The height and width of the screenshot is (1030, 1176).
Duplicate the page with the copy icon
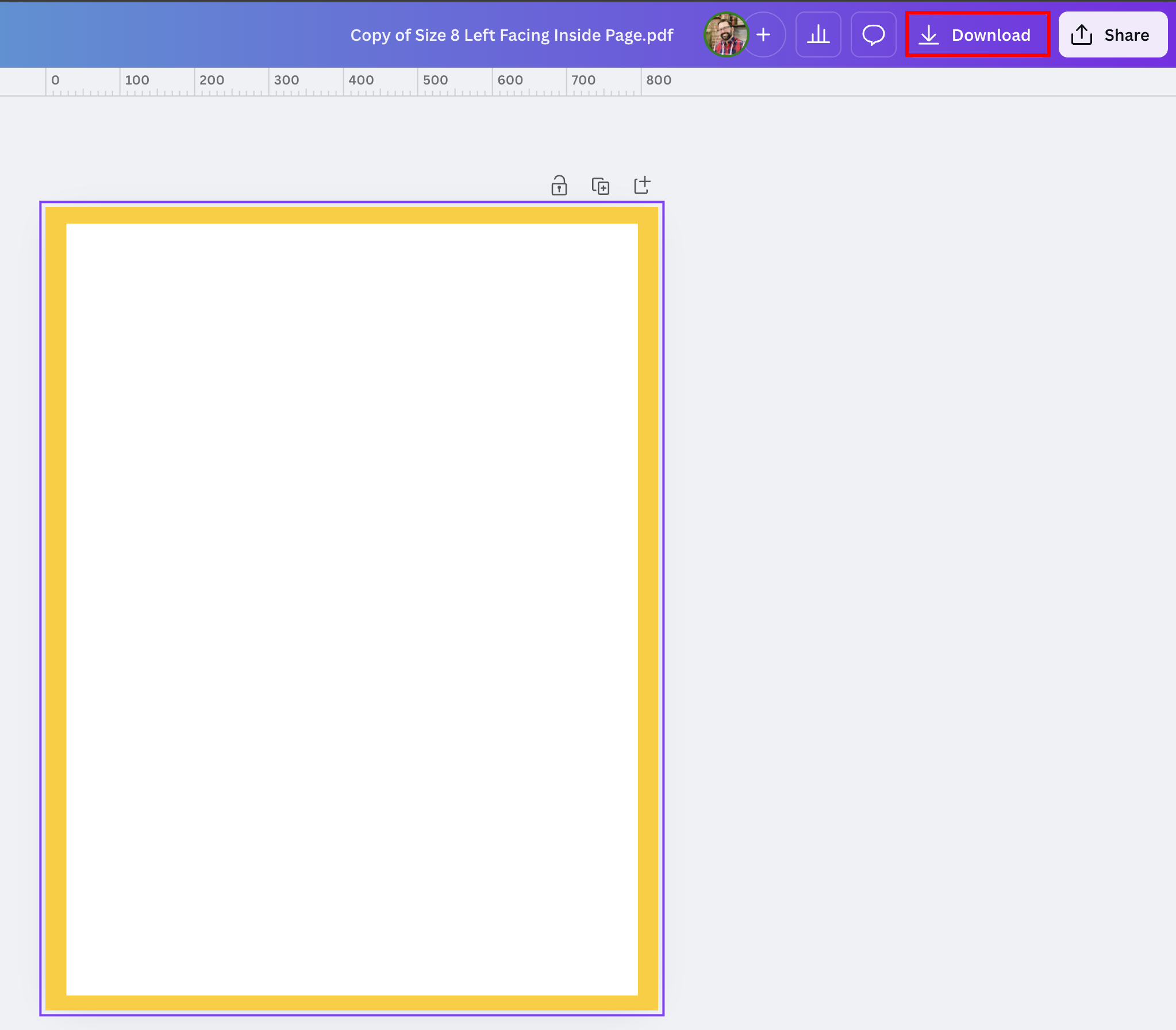click(x=601, y=186)
